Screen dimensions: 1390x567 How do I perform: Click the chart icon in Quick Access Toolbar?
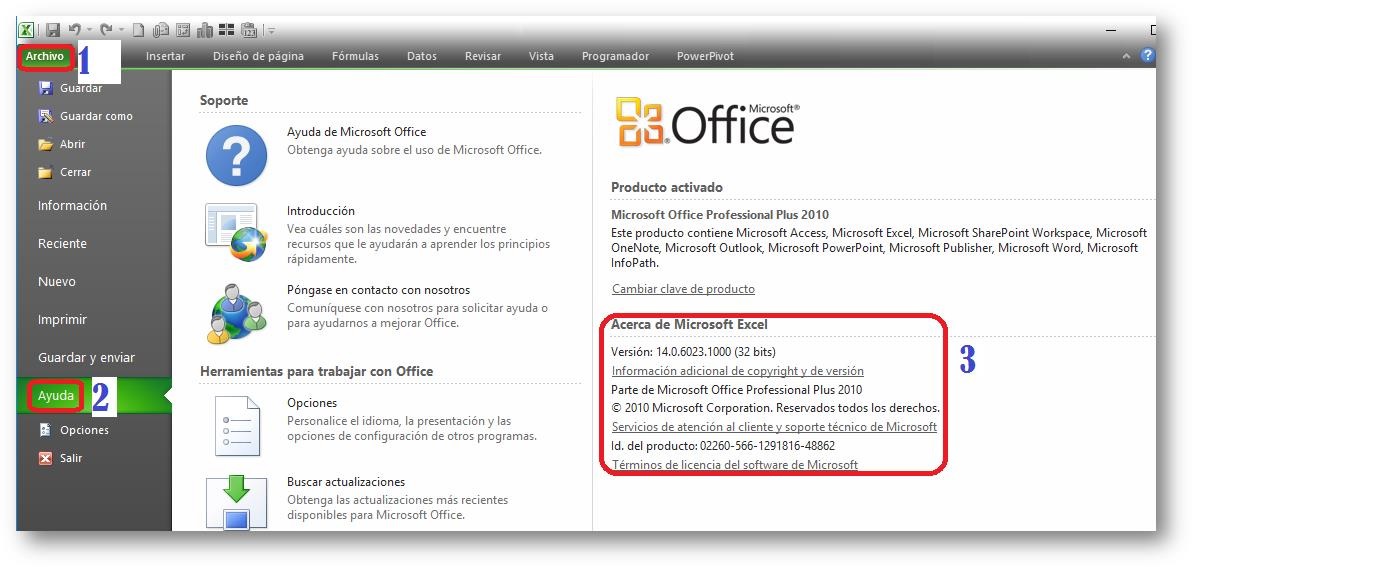(205, 31)
